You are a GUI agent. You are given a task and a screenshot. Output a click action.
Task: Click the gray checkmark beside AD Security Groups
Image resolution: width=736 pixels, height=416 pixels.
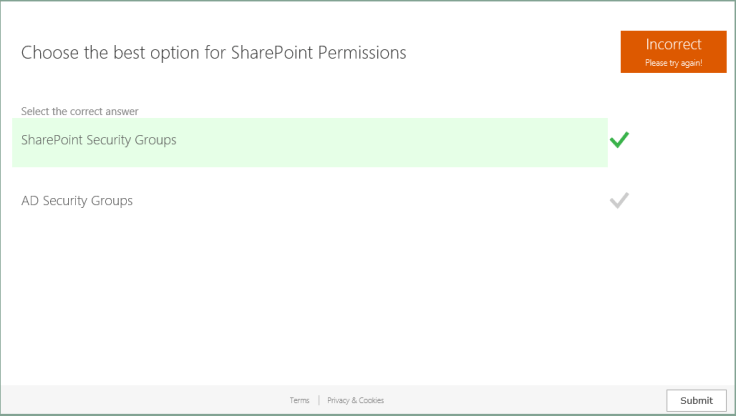[x=619, y=200]
